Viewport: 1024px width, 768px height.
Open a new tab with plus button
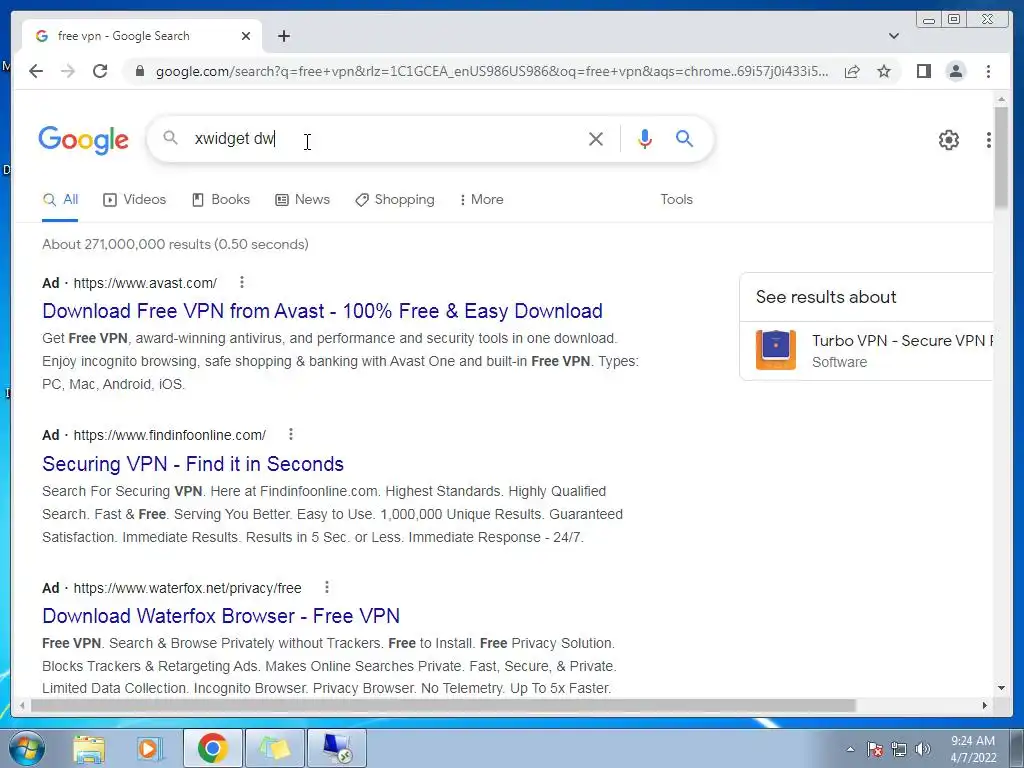click(x=283, y=36)
